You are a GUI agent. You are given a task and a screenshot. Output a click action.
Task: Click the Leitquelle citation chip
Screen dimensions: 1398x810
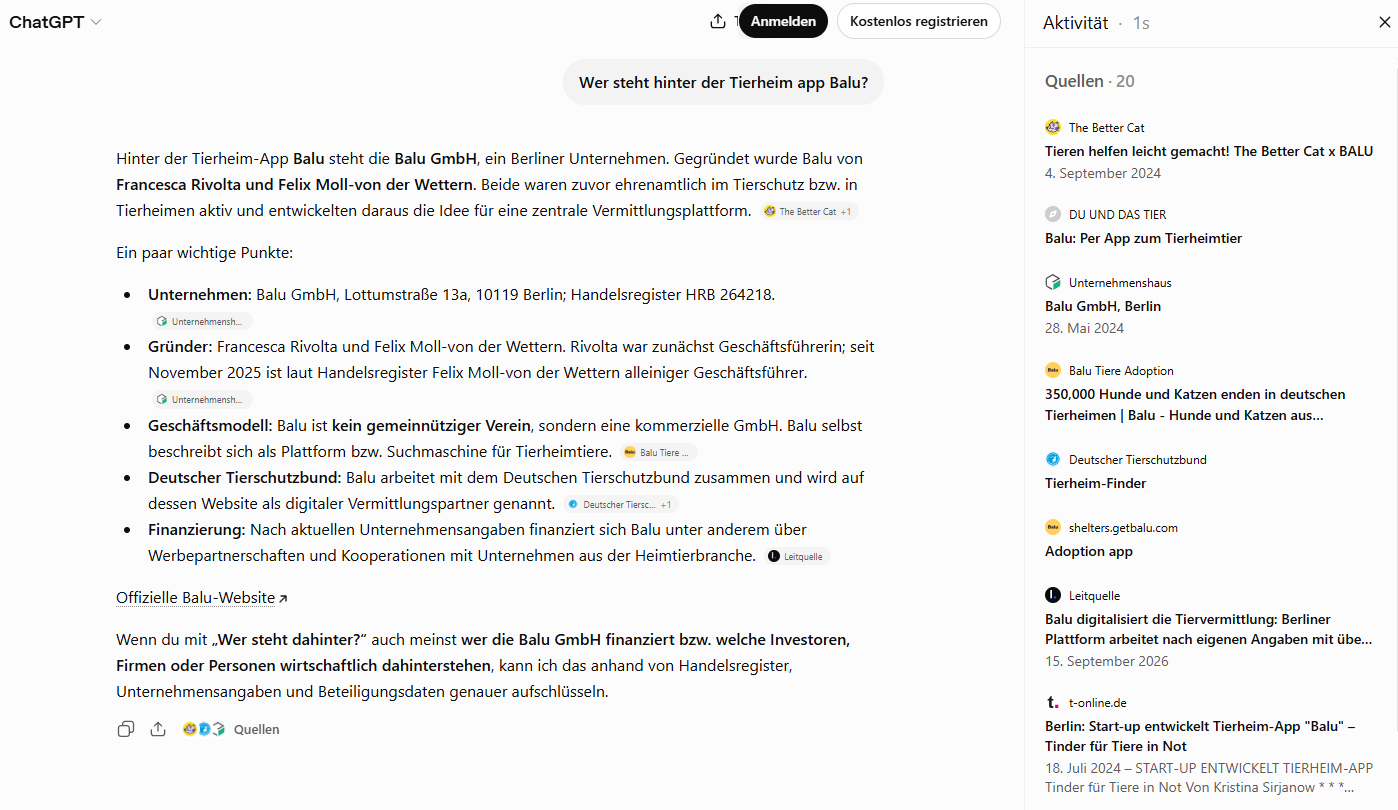798,556
